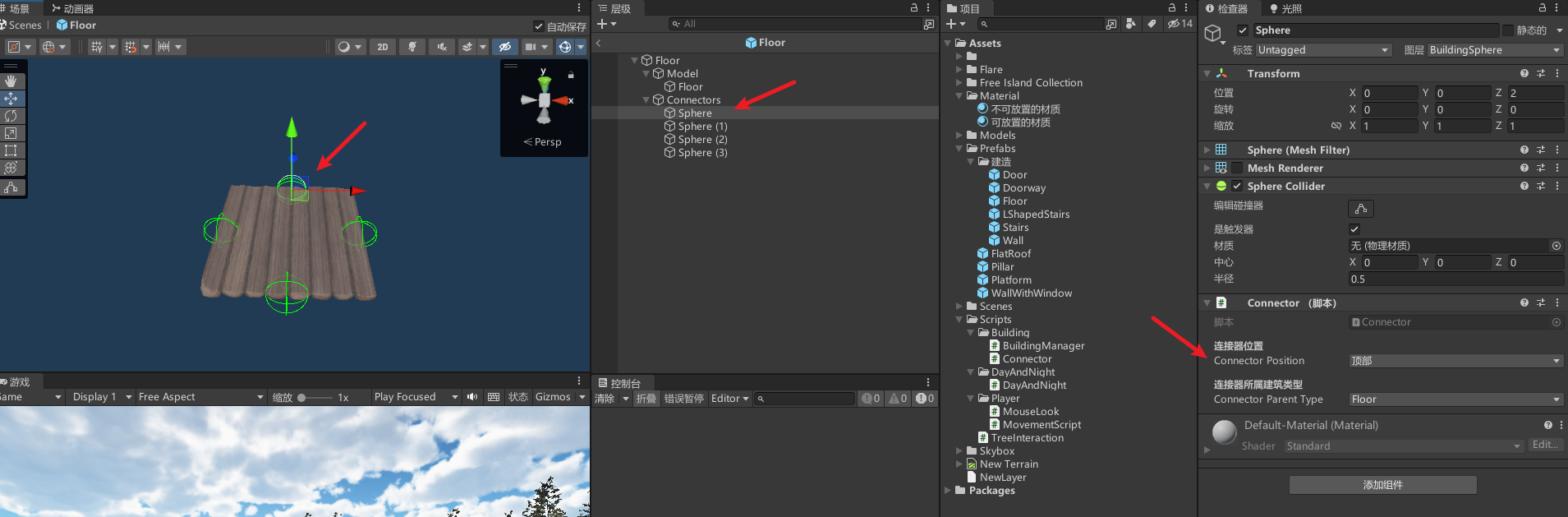Switch to the Scene (场景) tab
Screen dimensions: 1568x517
(16, 8)
